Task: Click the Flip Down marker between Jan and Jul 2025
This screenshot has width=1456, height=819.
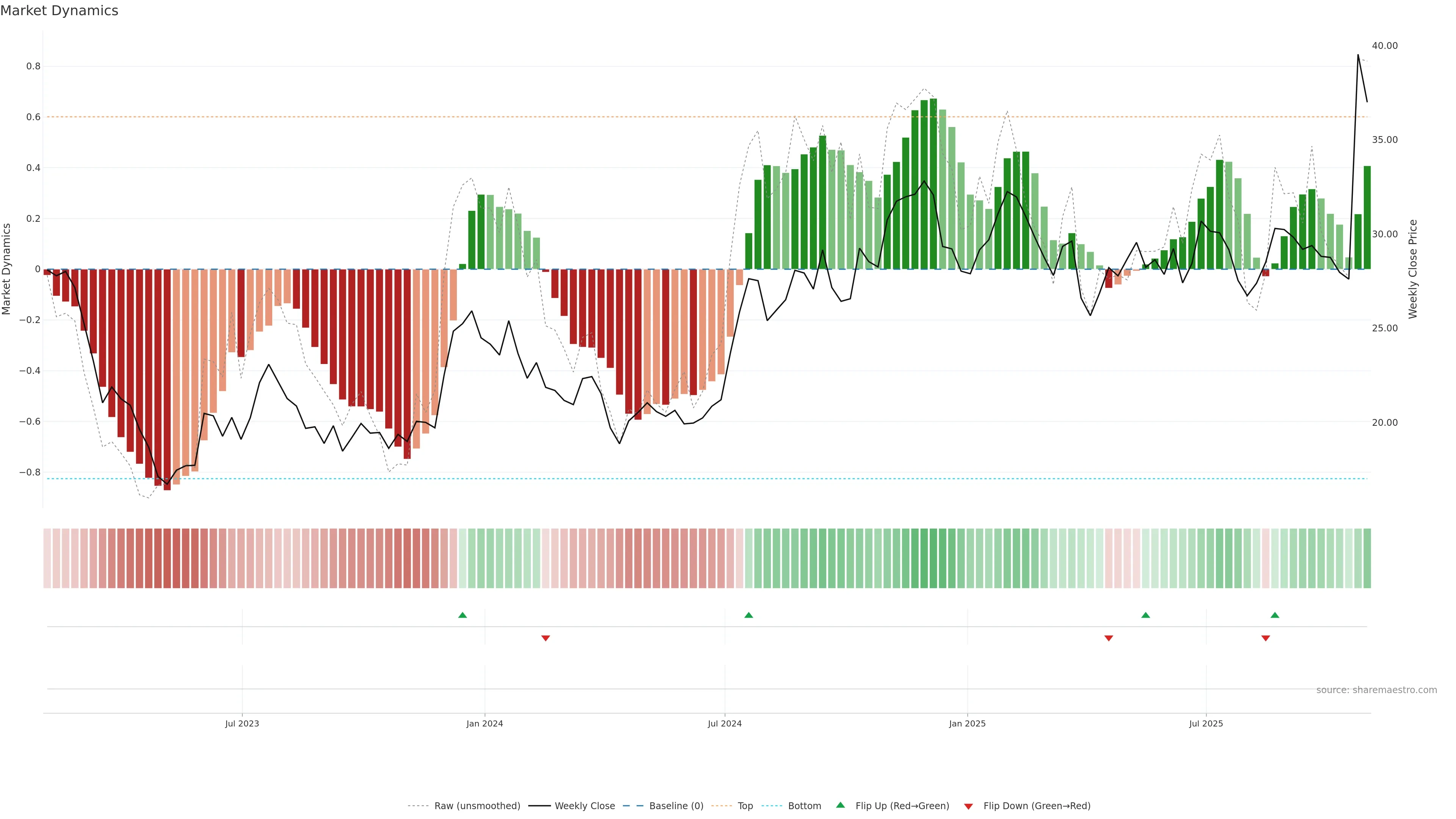Action: pos(1108,638)
